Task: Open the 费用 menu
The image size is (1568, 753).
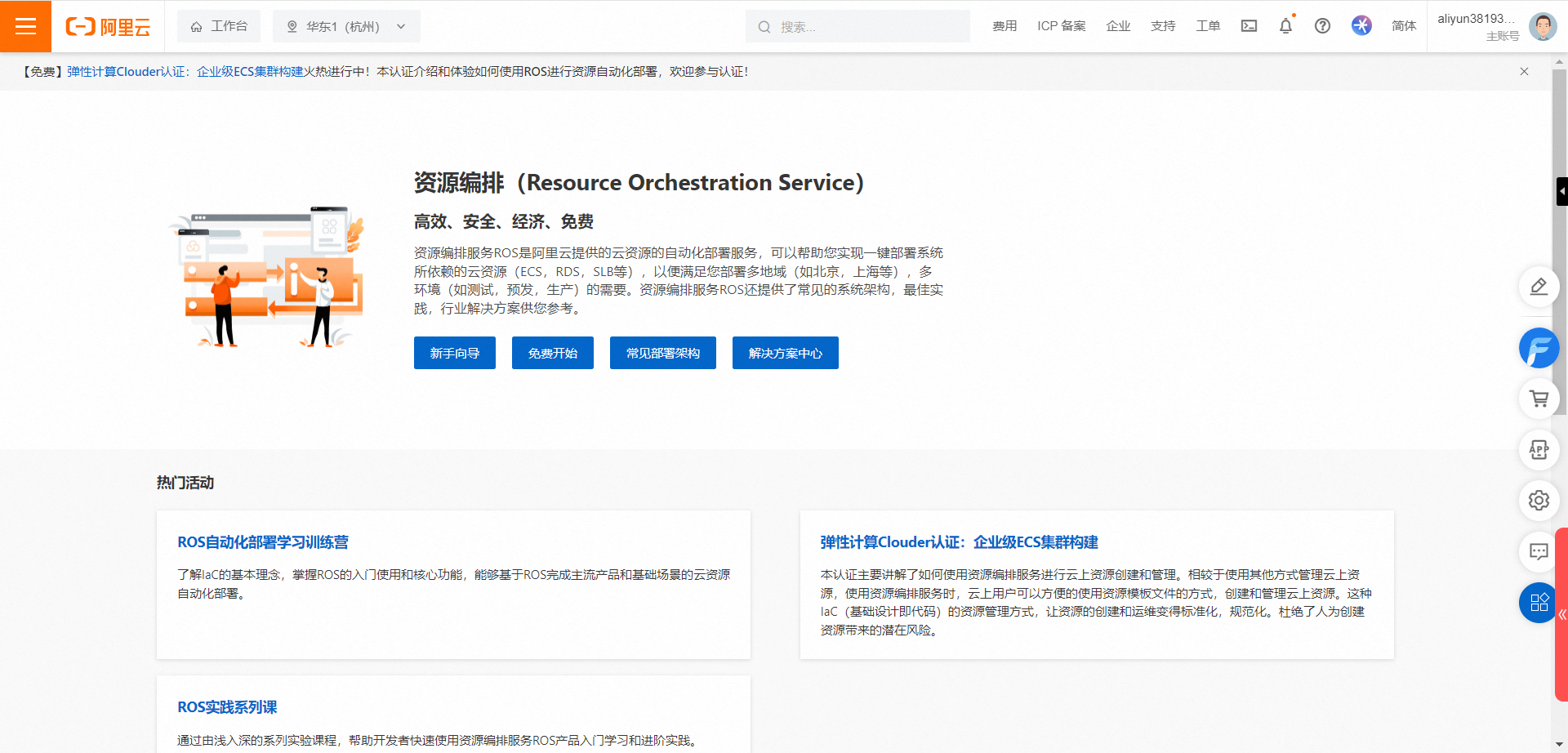Action: pyautogui.click(x=1004, y=26)
